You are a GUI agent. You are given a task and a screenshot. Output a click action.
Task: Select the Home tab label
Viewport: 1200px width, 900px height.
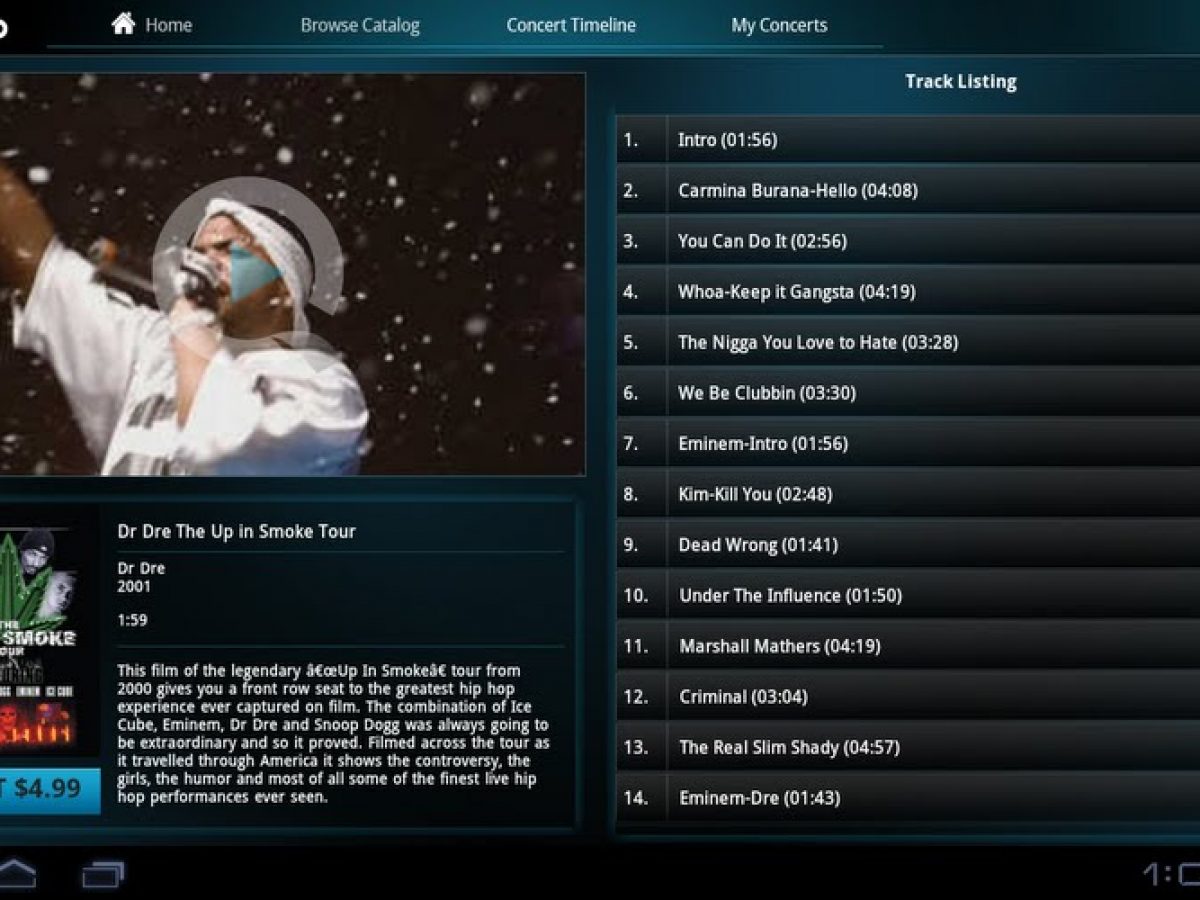[x=169, y=25]
